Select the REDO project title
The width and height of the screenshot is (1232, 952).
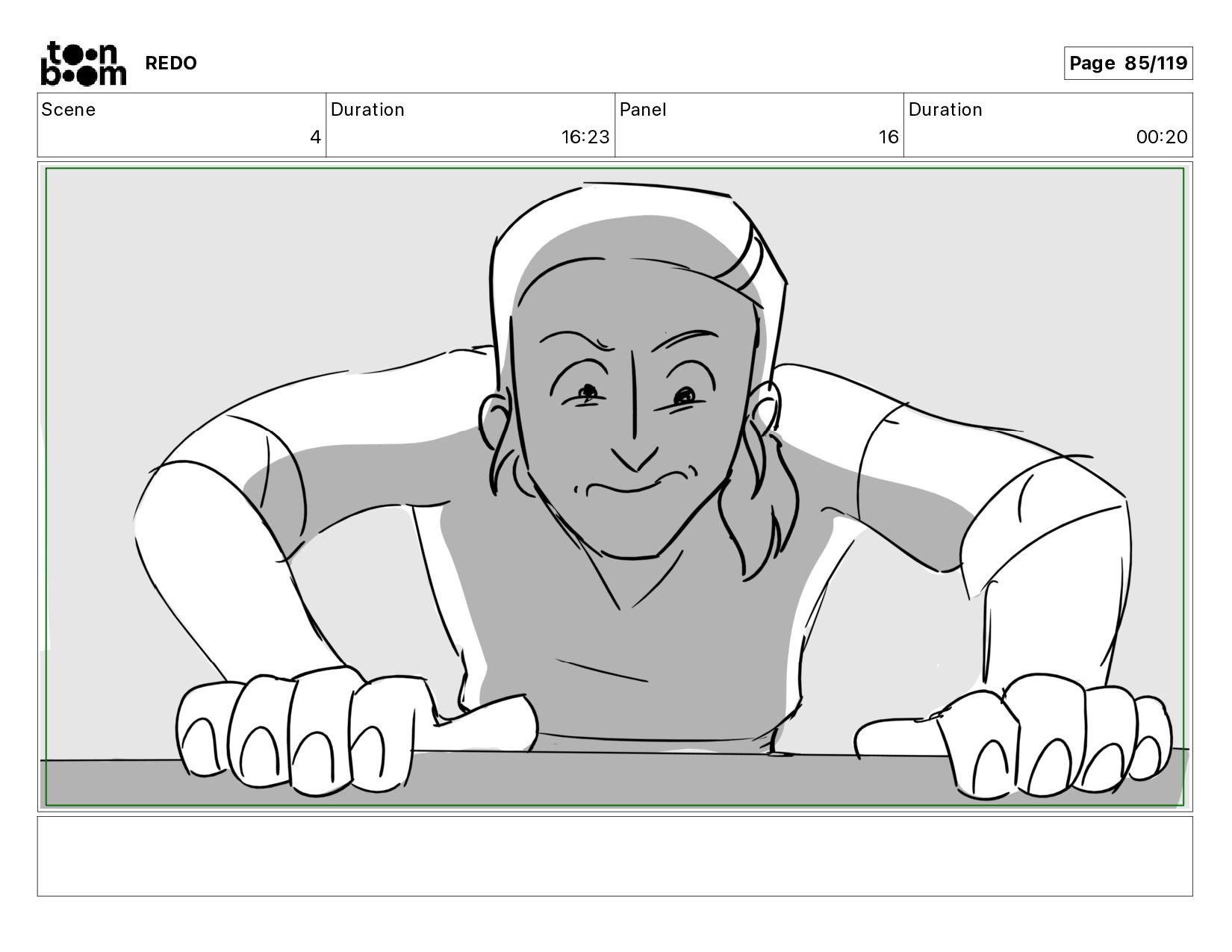(x=171, y=63)
